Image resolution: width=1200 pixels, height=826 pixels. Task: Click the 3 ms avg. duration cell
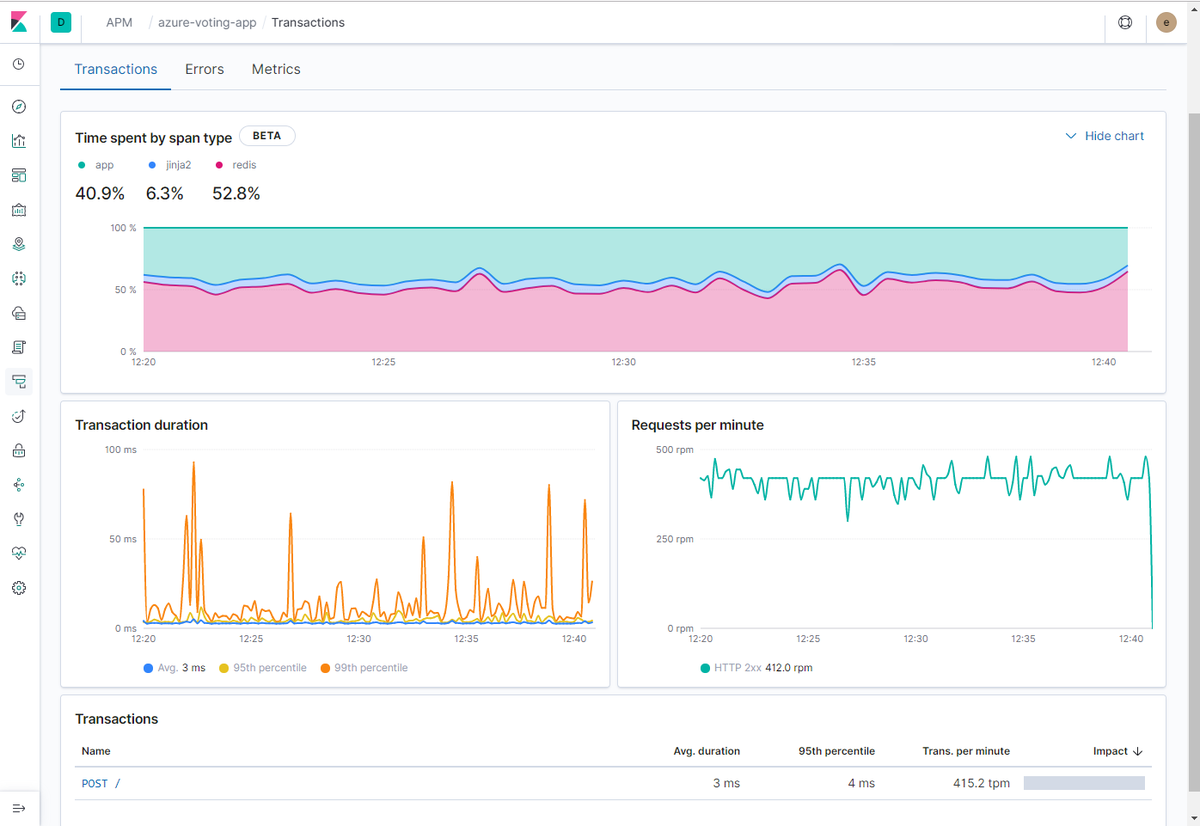(727, 784)
